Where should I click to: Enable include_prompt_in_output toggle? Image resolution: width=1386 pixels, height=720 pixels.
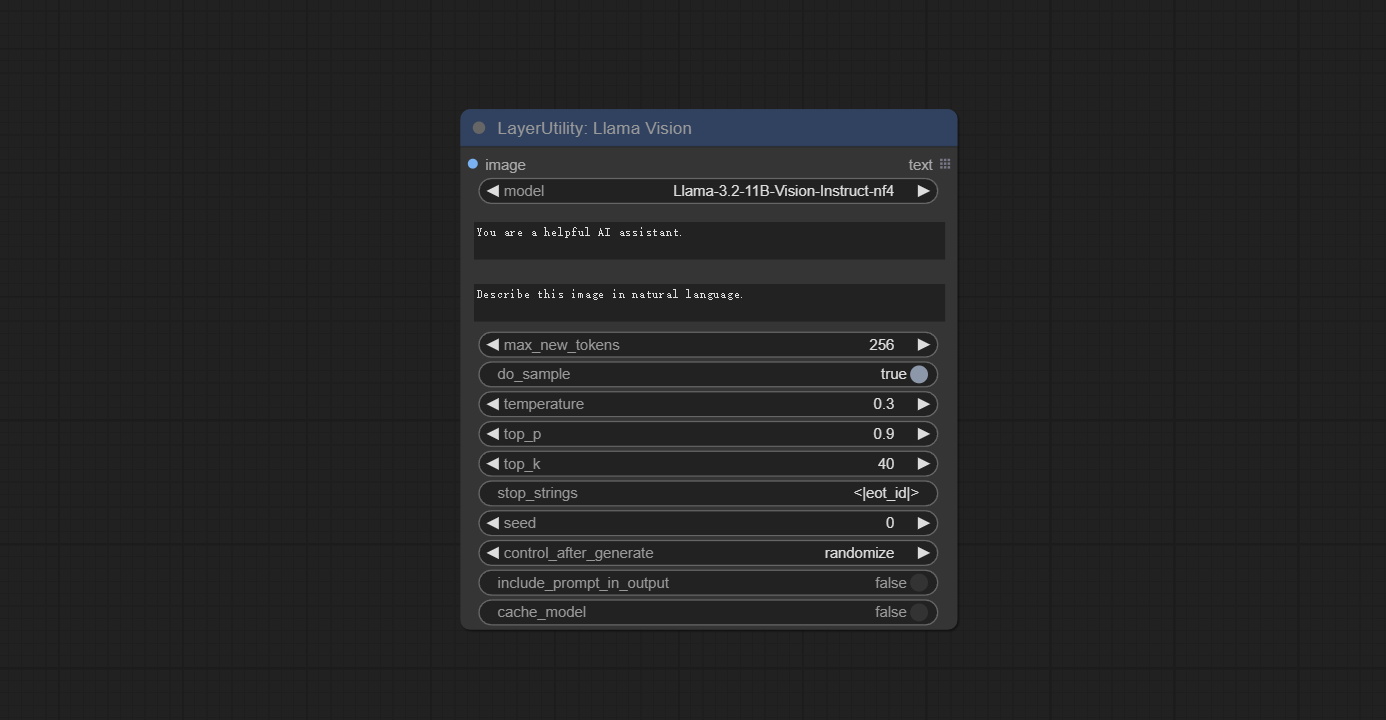918,583
